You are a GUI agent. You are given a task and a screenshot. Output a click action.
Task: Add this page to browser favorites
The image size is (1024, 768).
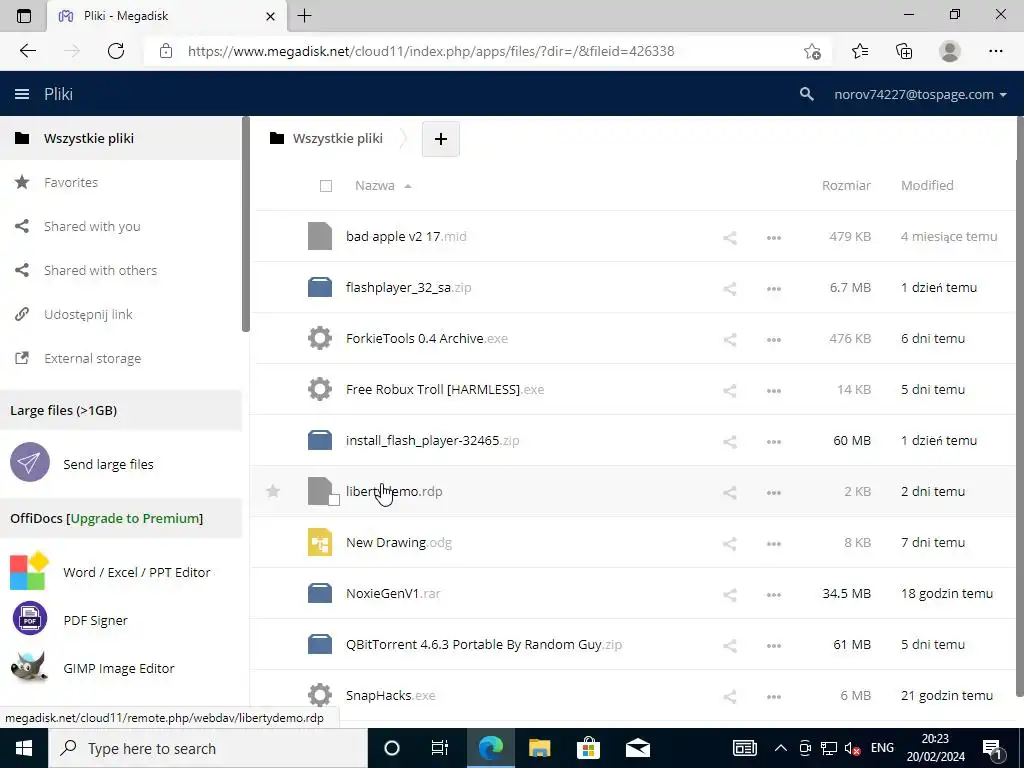tap(812, 51)
